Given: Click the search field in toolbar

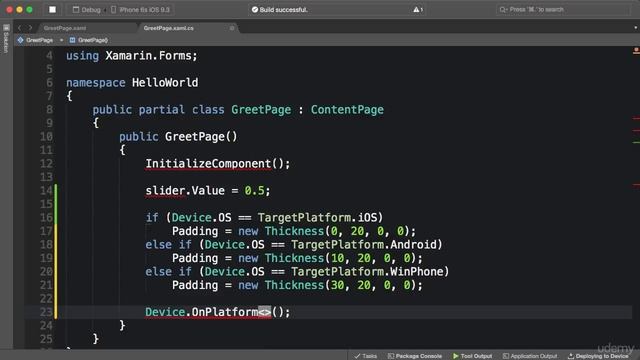Looking at the screenshot, I should tap(563, 9).
